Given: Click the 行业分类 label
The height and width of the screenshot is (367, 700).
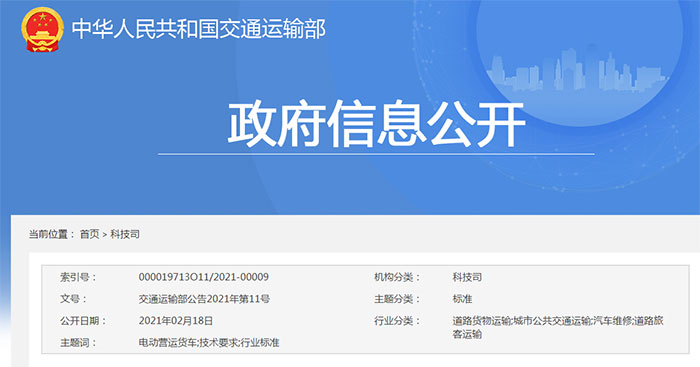Looking at the screenshot, I should click(x=397, y=321).
